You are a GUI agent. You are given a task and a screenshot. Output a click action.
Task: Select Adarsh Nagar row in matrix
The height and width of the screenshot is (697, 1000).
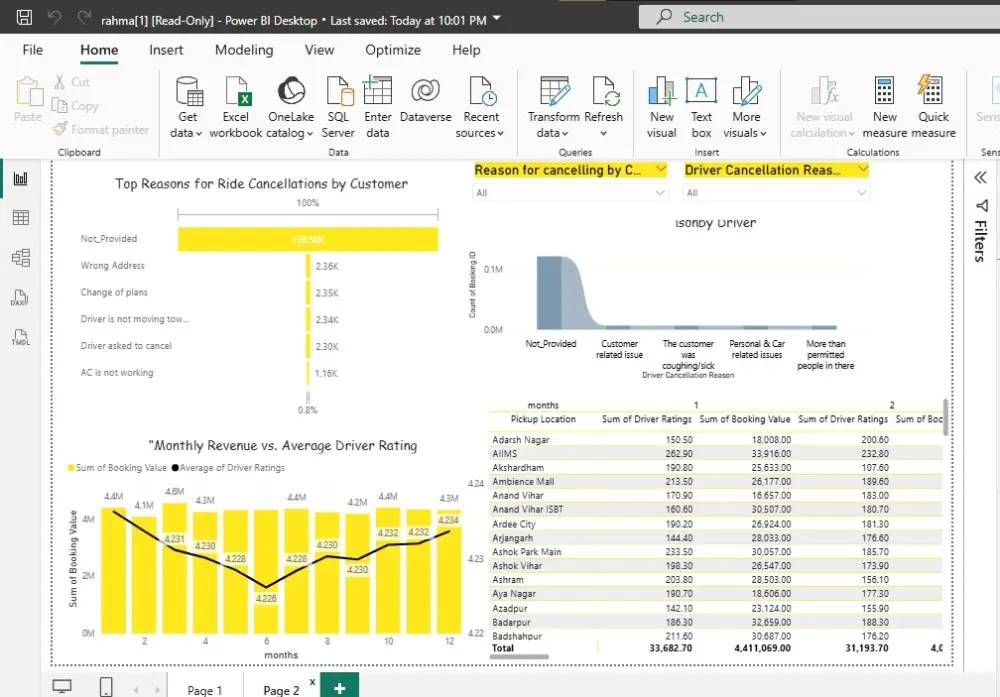[x=716, y=439]
